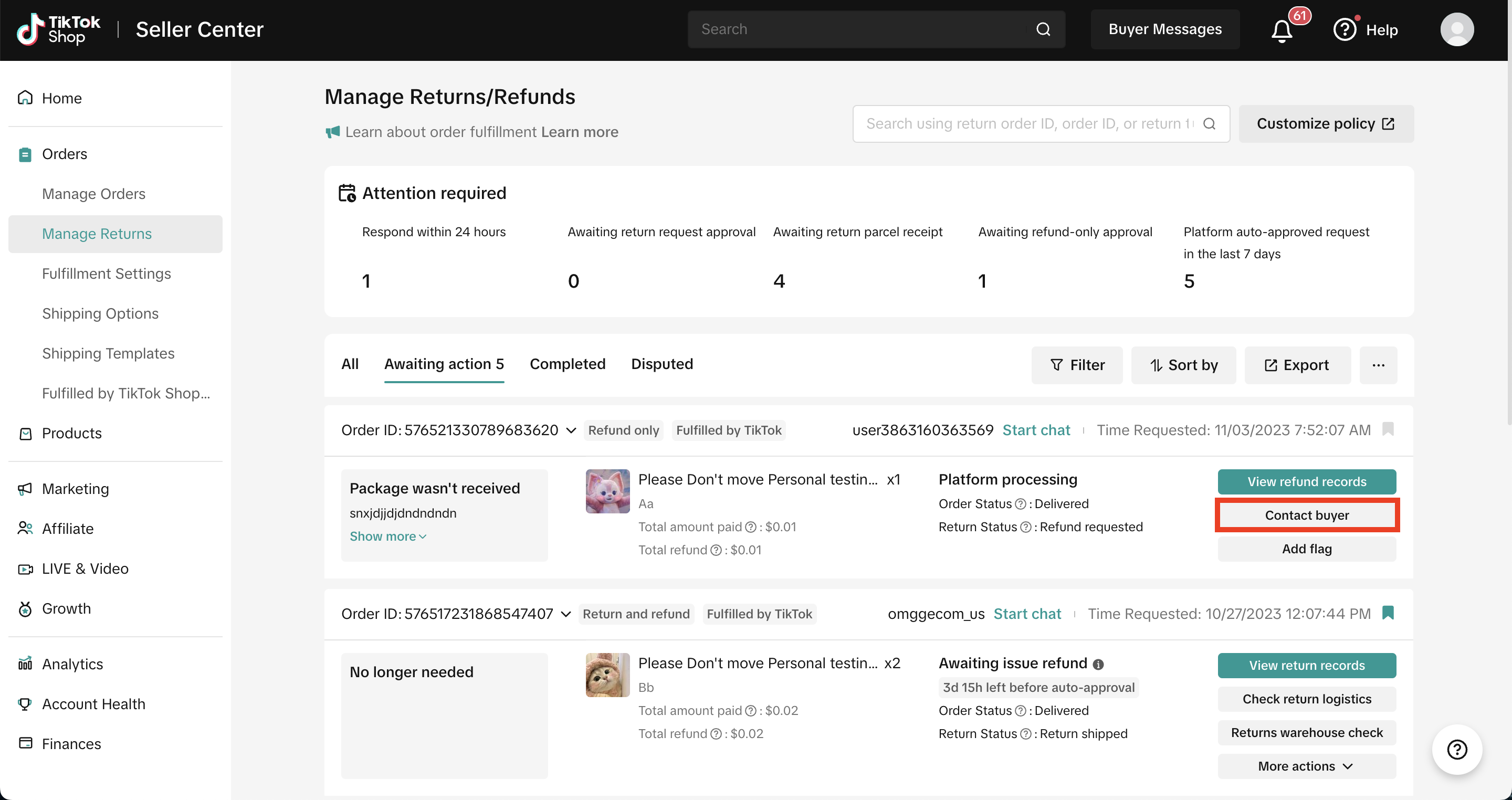Open the More actions dropdown
The height and width of the screenshot is (800, 1512).
pyautogui.click(x=1307, y=766)
